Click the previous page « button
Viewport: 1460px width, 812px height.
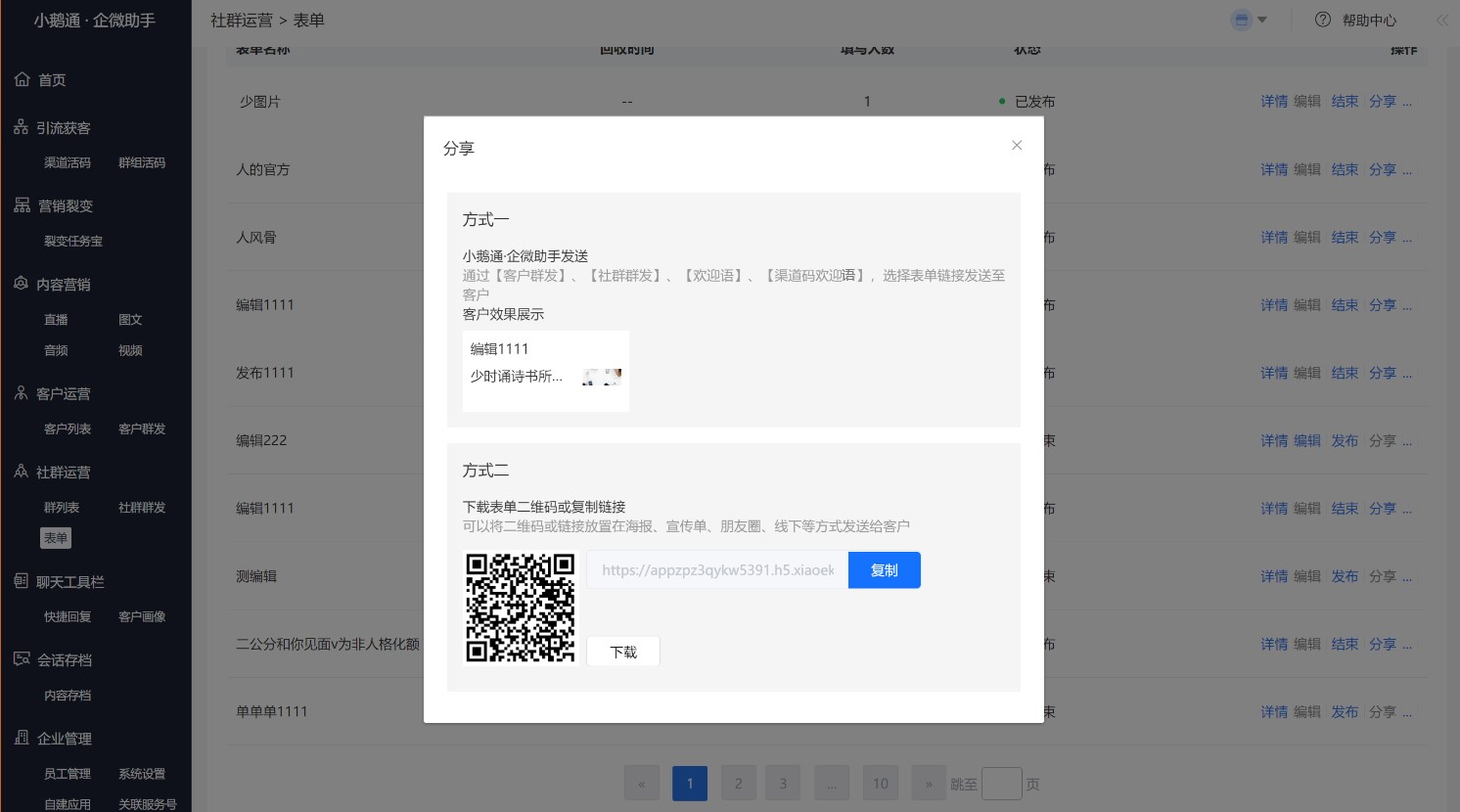click(642, 784)
